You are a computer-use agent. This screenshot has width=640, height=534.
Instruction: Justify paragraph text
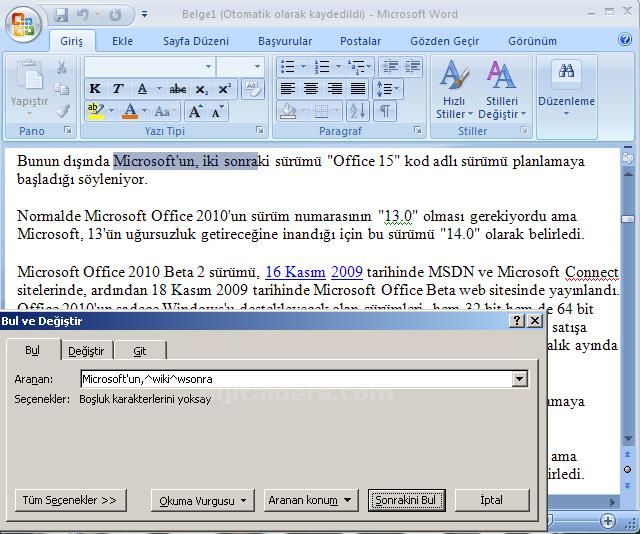358,89
